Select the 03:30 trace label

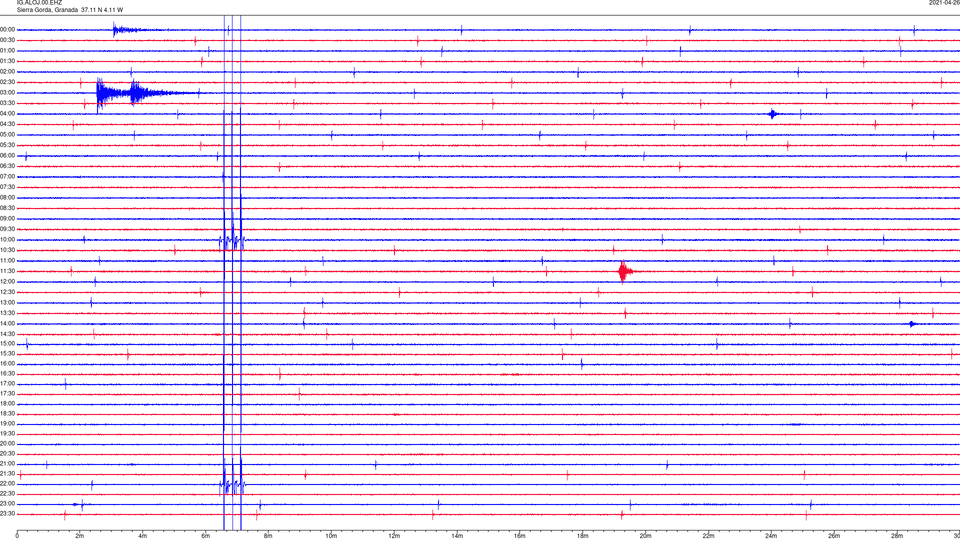tap(8, 103)
